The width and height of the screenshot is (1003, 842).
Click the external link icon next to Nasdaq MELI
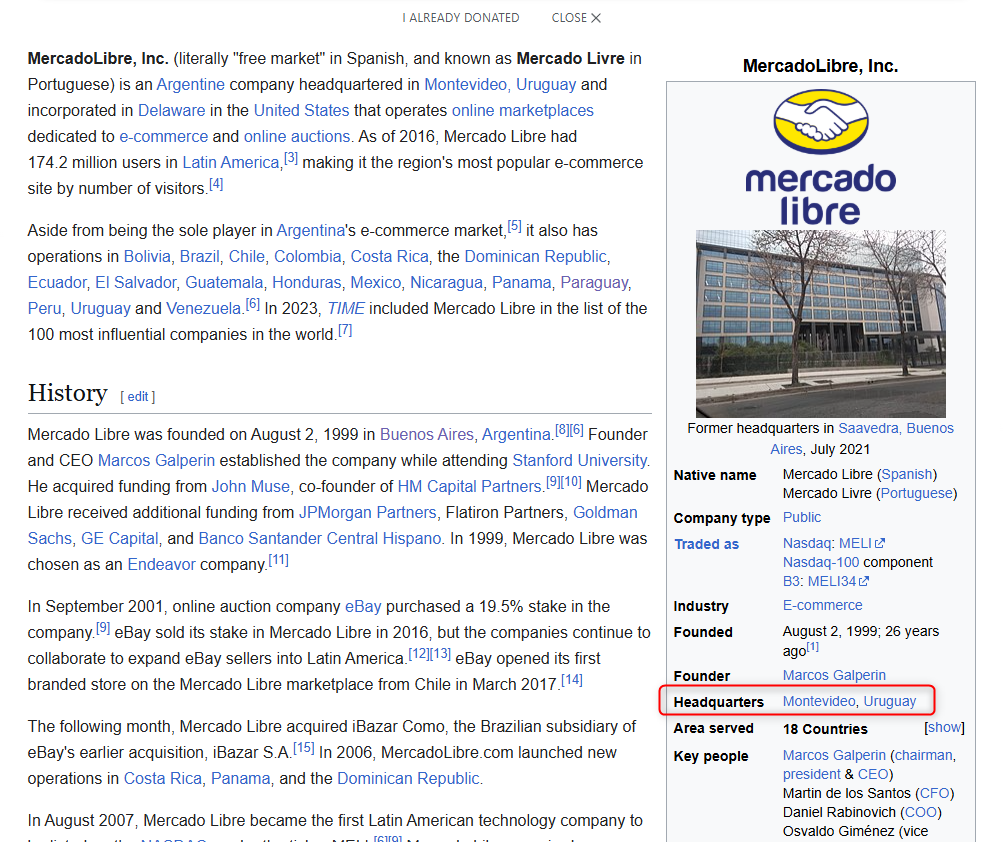point(880,543)
